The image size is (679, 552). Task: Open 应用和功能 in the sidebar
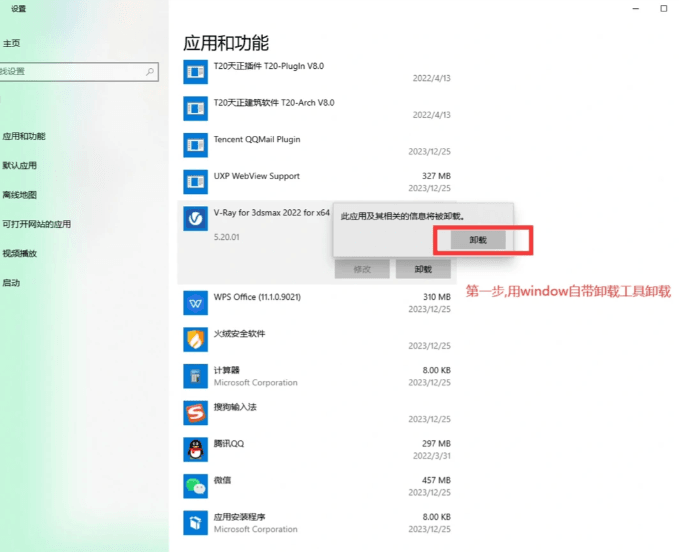click(24, 136)
